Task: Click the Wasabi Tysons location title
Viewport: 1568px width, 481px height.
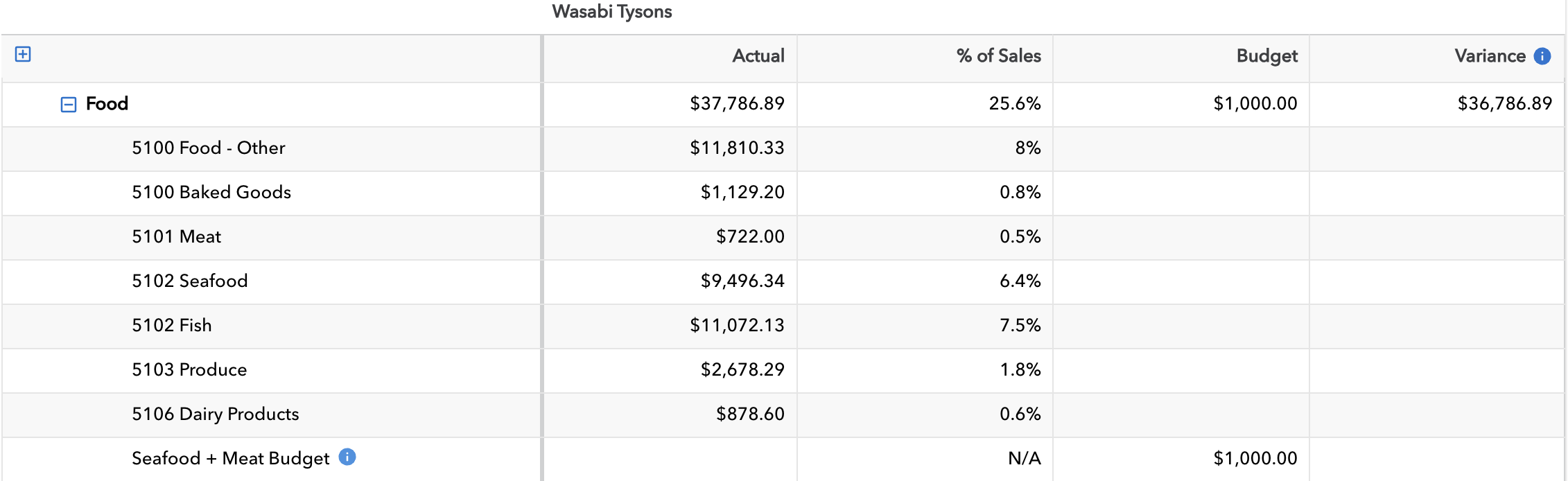Action: point(612,12)
